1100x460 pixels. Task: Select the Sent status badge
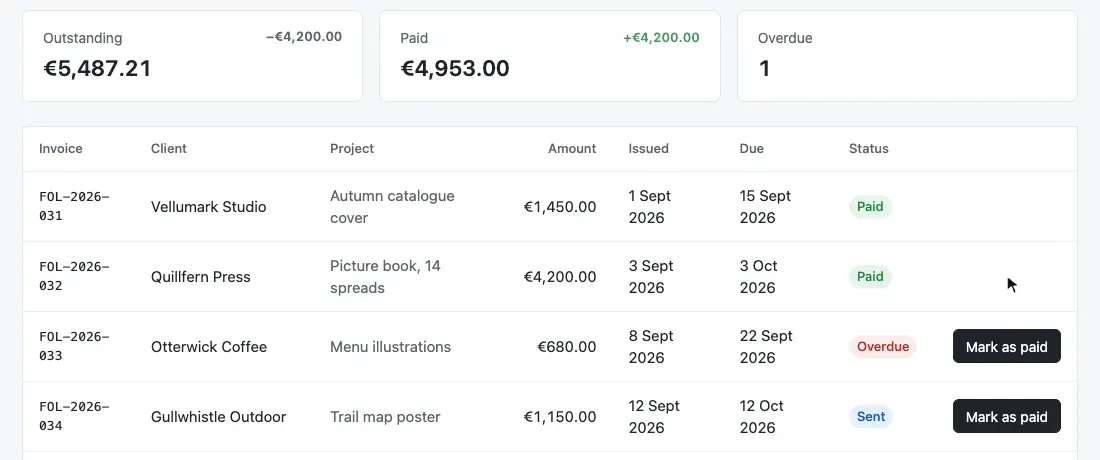point(871,417)
